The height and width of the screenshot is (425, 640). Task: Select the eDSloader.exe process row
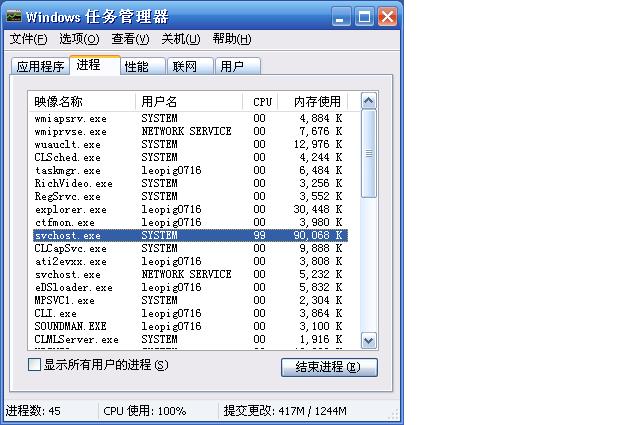point(190,288)
